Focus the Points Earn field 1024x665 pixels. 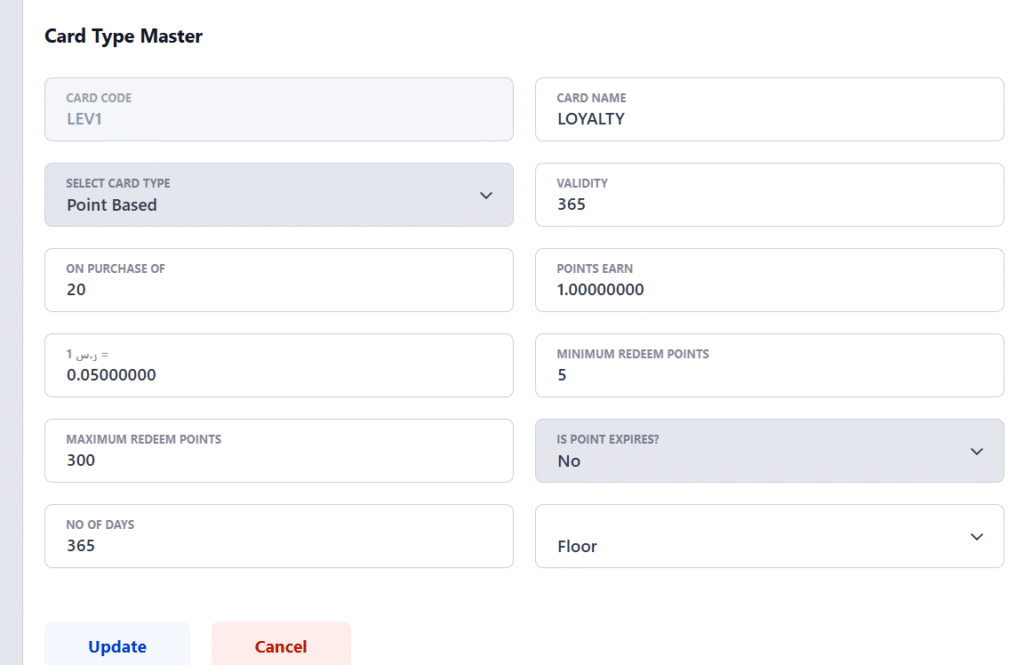(768, 289)
